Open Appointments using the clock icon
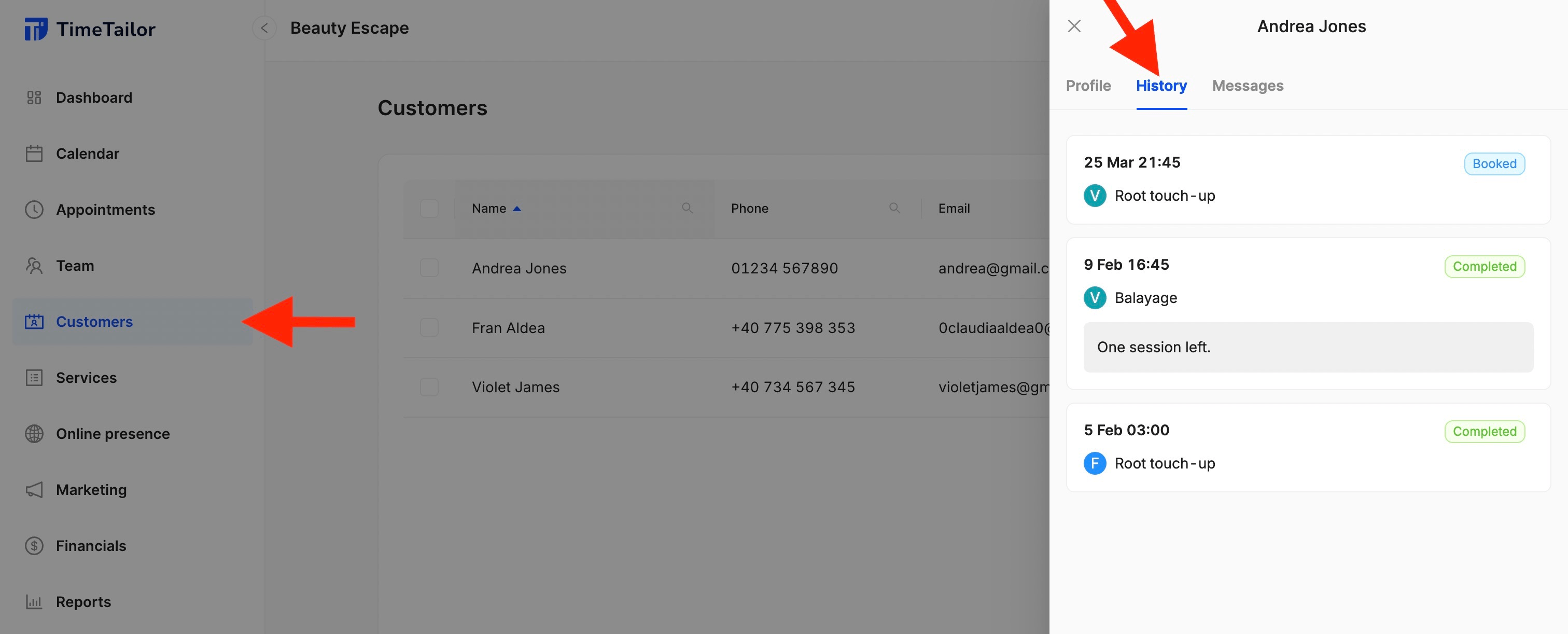1568x634 pixels. (35, 210)
